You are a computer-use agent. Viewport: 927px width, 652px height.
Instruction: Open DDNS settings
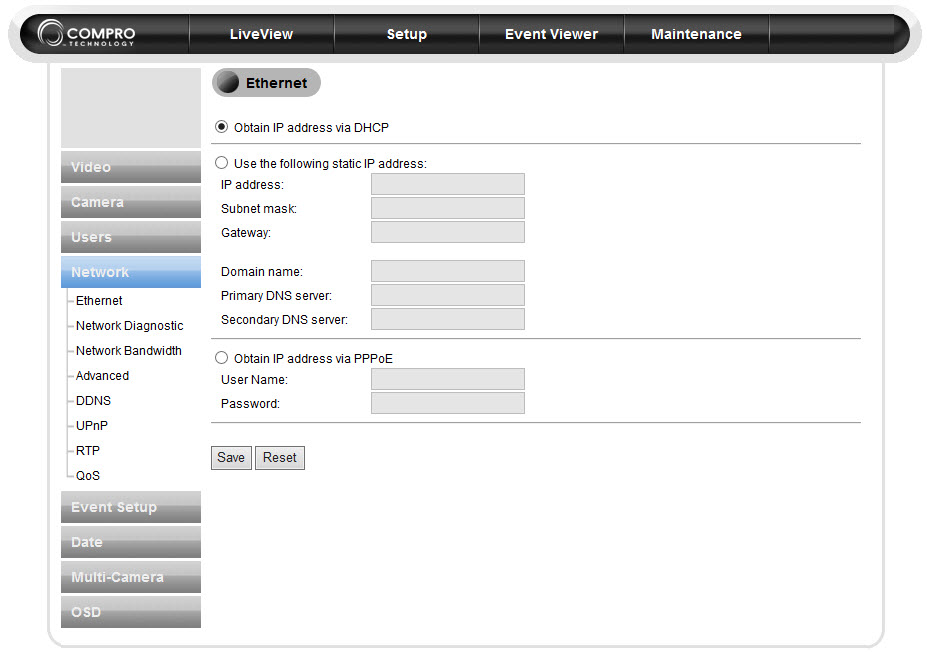click(x=93, y=401)
